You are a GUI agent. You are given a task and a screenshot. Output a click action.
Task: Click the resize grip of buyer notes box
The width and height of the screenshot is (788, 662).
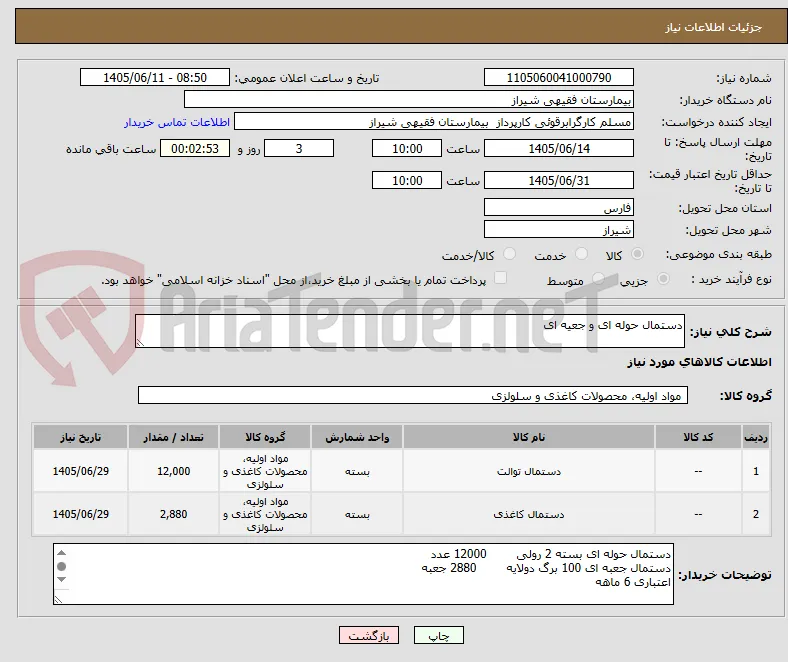point(58,600)
